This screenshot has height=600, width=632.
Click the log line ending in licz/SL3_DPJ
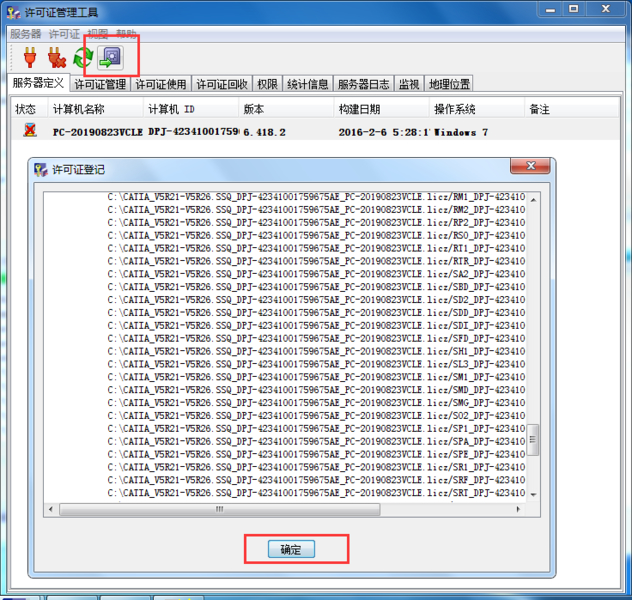tap(316, 364)
